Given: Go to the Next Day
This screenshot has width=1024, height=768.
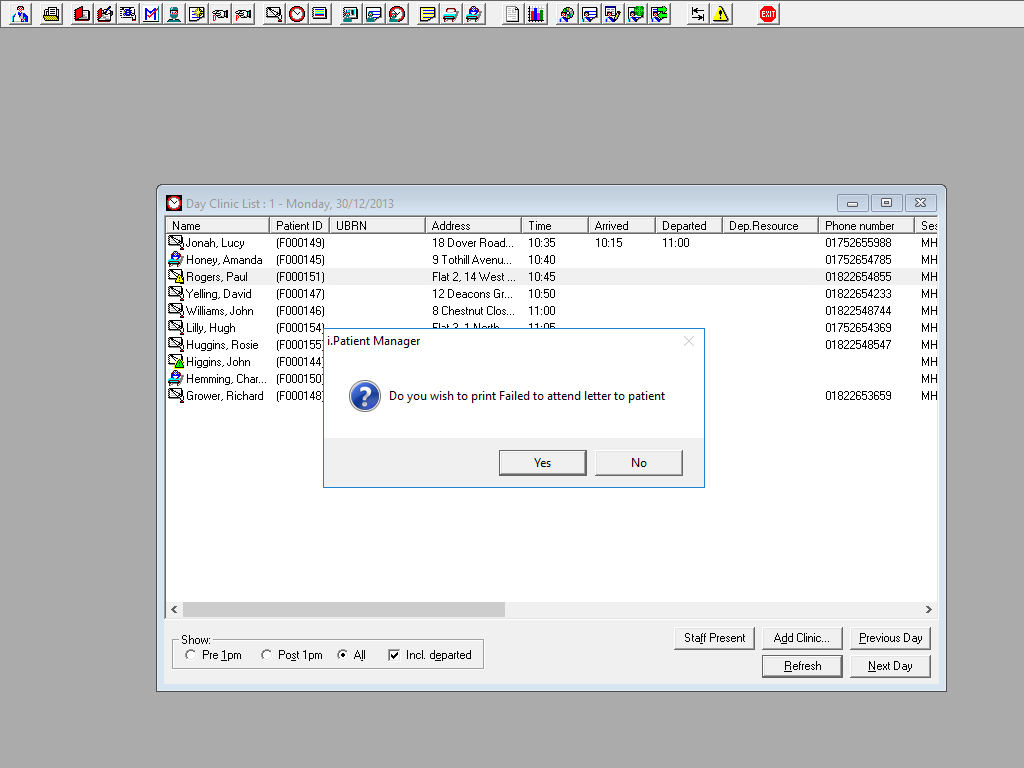Looking at the screenshot, I should [890, 666].
